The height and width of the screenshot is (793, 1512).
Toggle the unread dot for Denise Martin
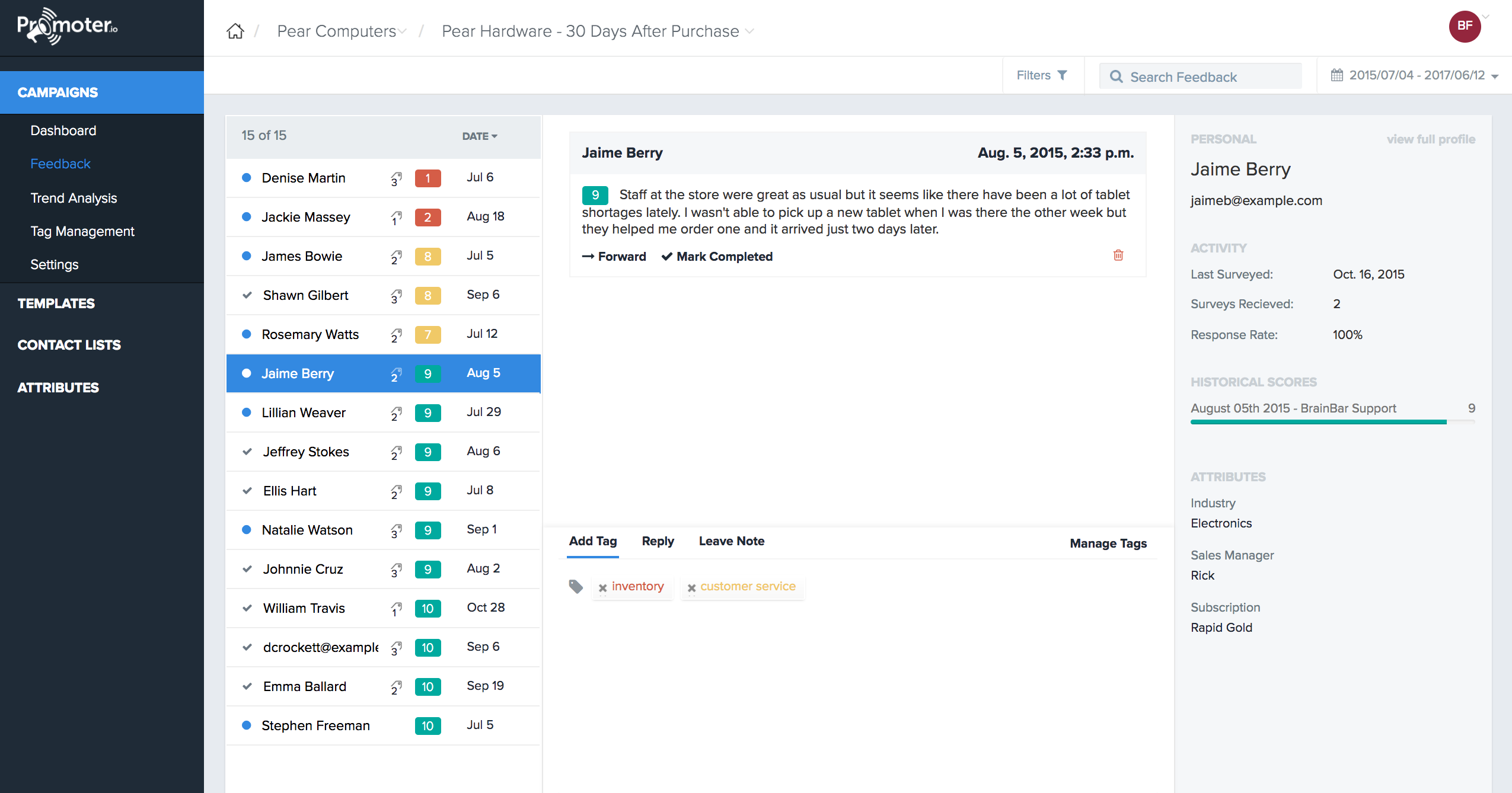(247, 178)
